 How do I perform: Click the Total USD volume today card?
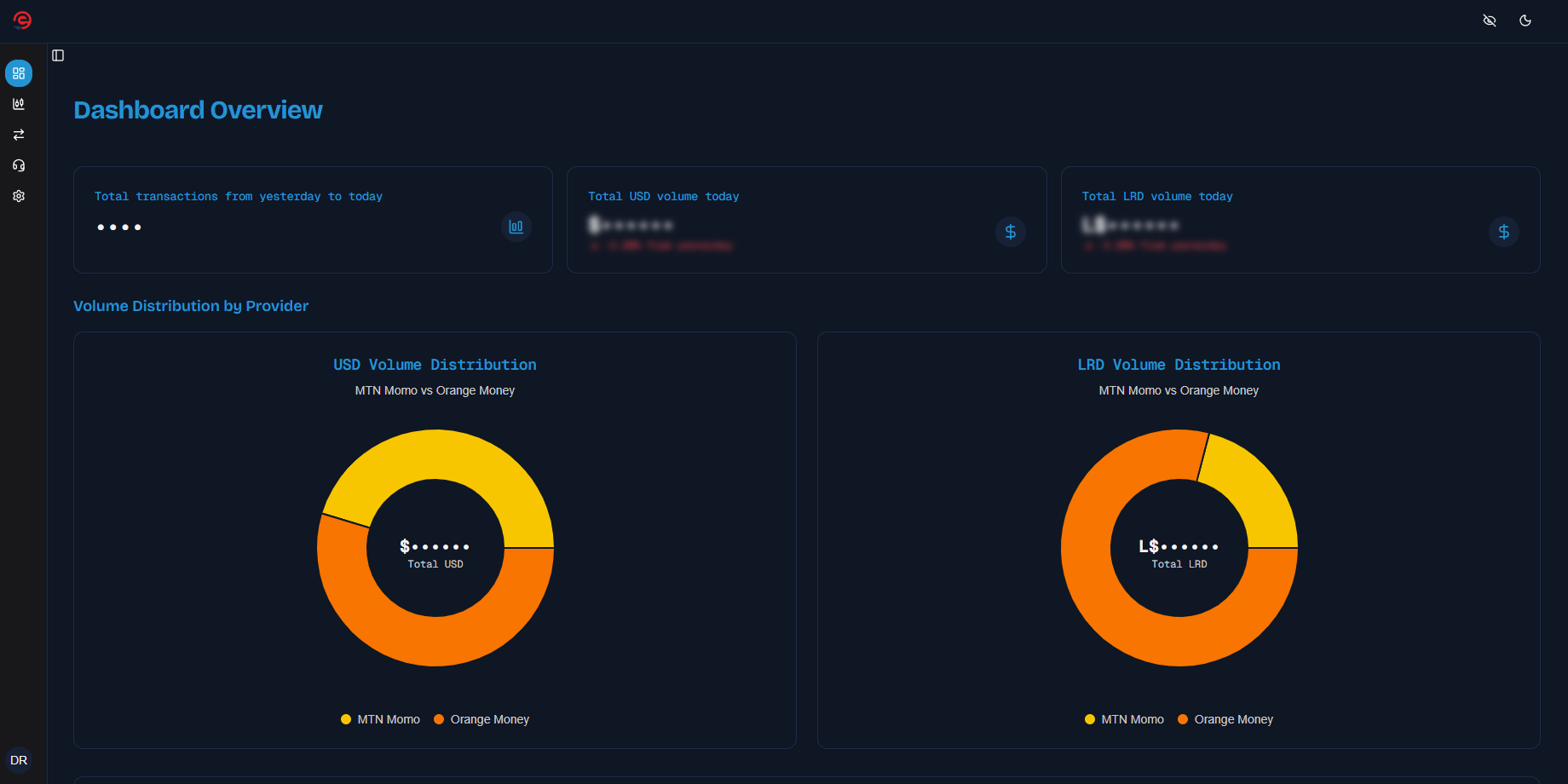(806, 219)
